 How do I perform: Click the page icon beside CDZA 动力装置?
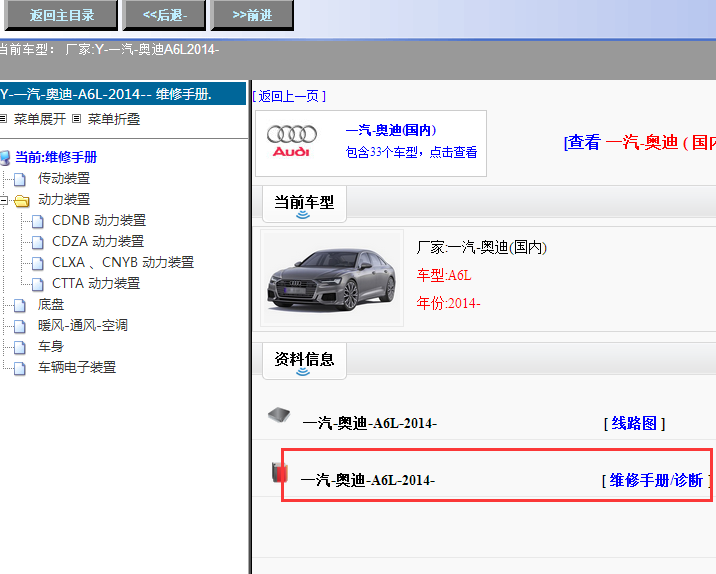pyautogui.click(x=38, y=242)
